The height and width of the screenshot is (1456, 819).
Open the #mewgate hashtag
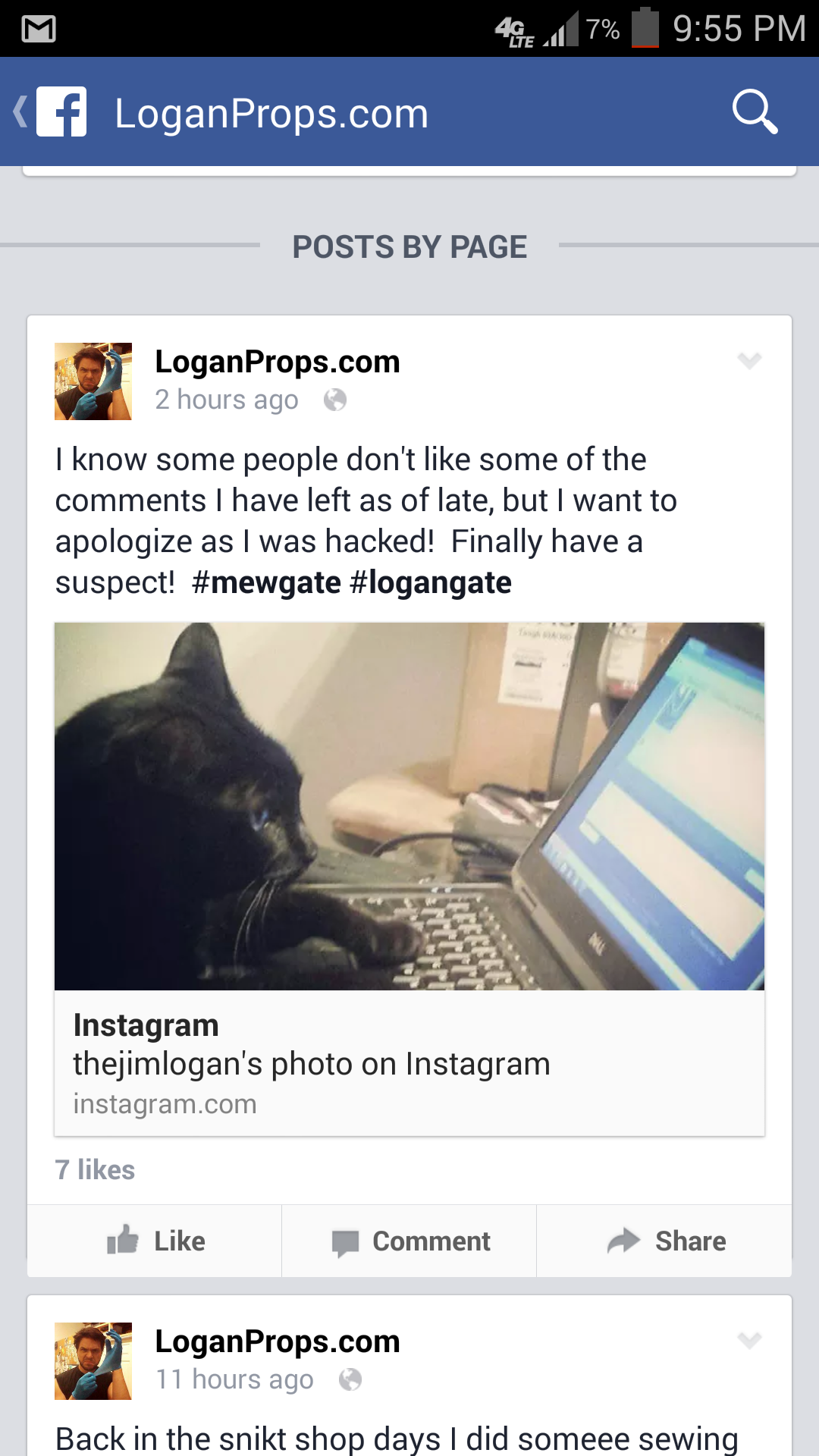pos(267,582)
